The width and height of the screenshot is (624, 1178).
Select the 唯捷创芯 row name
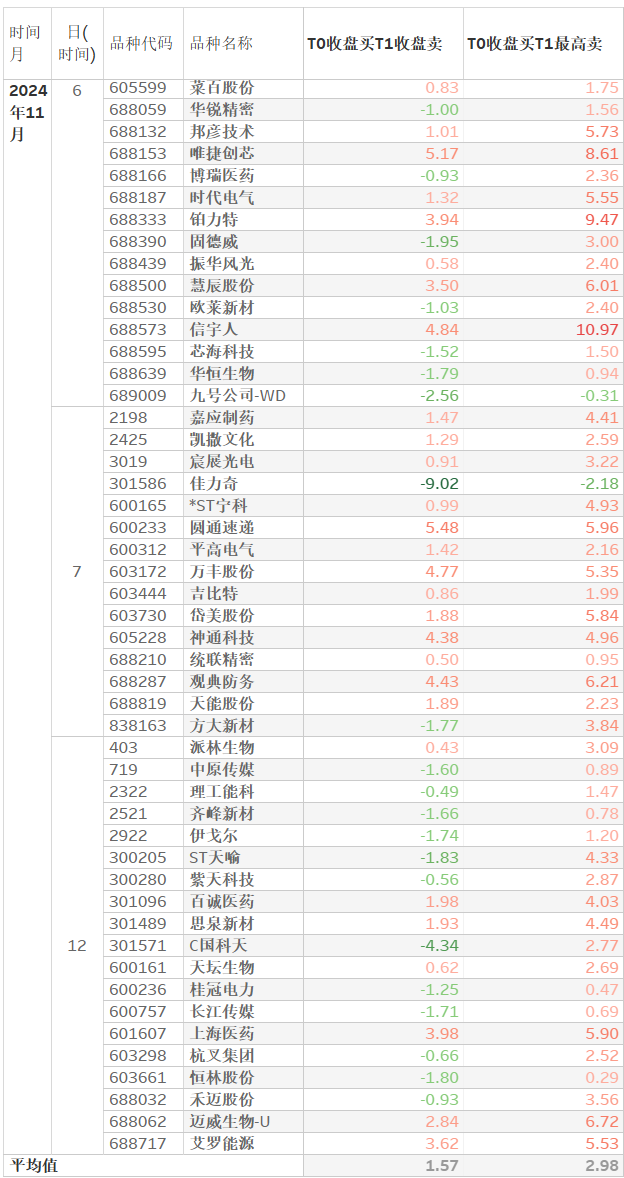point(222,155)
